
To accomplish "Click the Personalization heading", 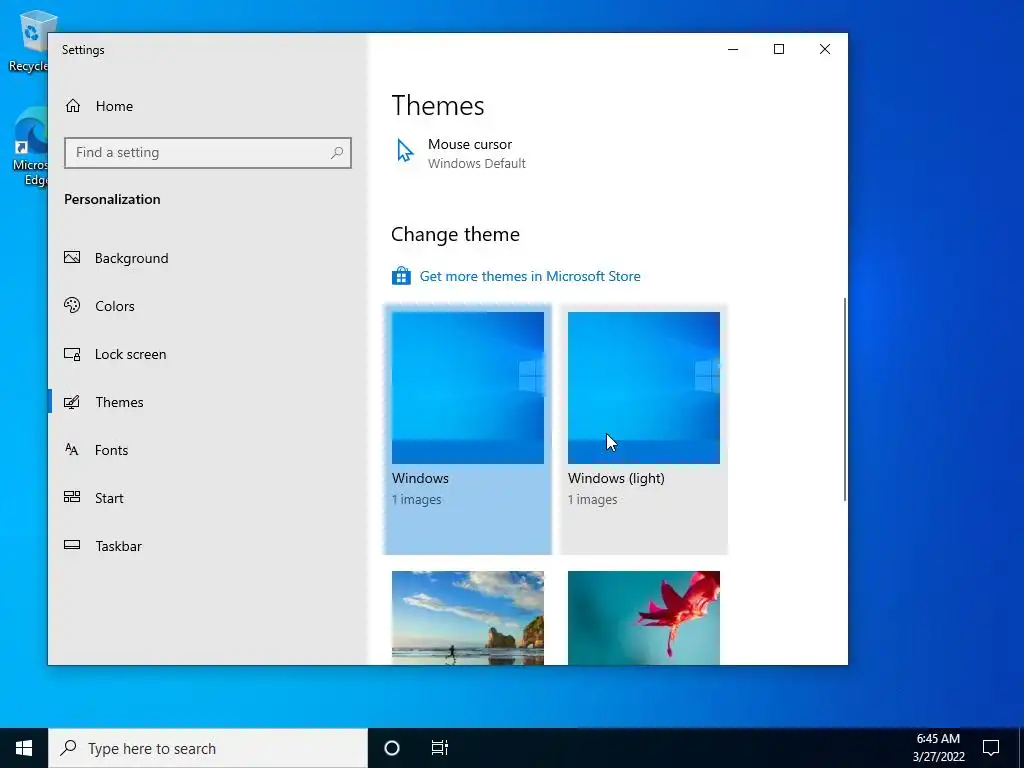I will 112,199.
